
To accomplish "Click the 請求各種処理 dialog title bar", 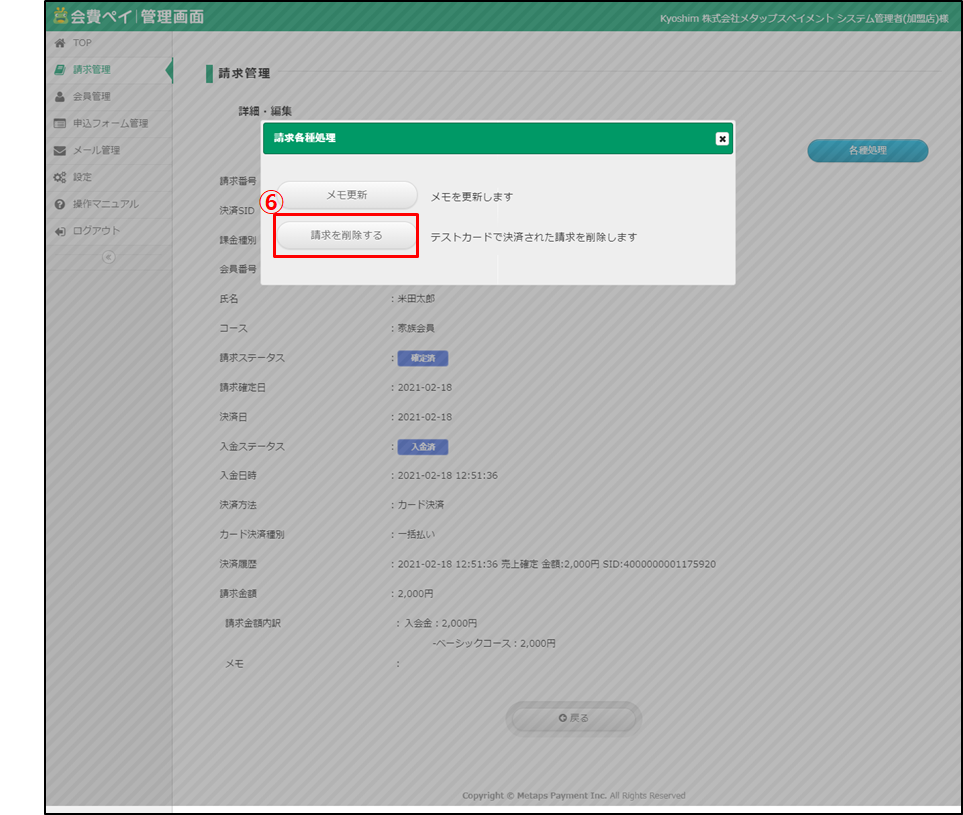I will (x=480, y=139).
